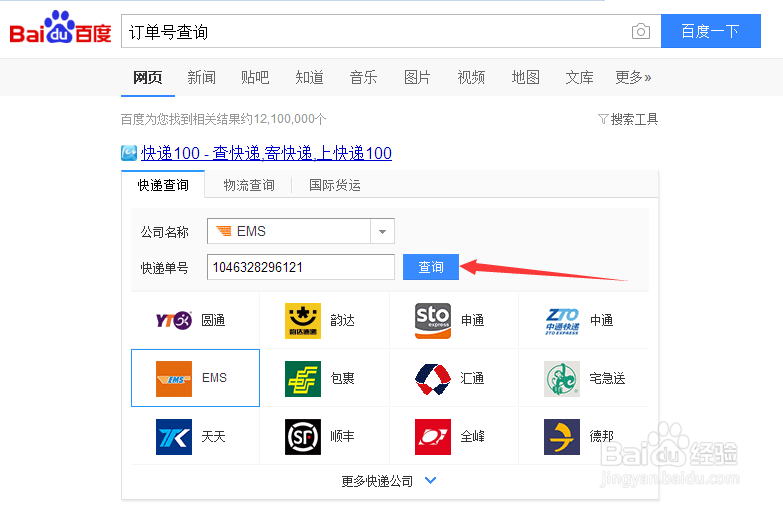Switch to the 文库 tab
Viewport: 783px width, 505px height.
(x=579, y=77)
